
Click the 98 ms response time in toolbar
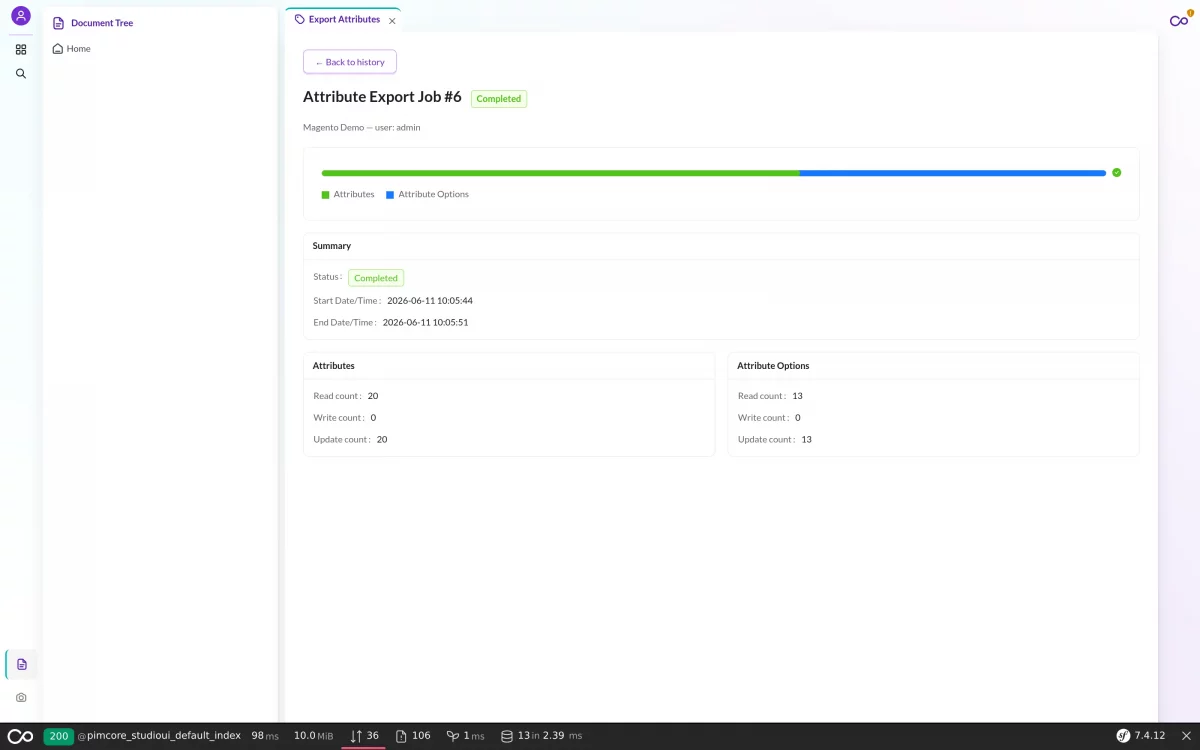pos(265,736)
